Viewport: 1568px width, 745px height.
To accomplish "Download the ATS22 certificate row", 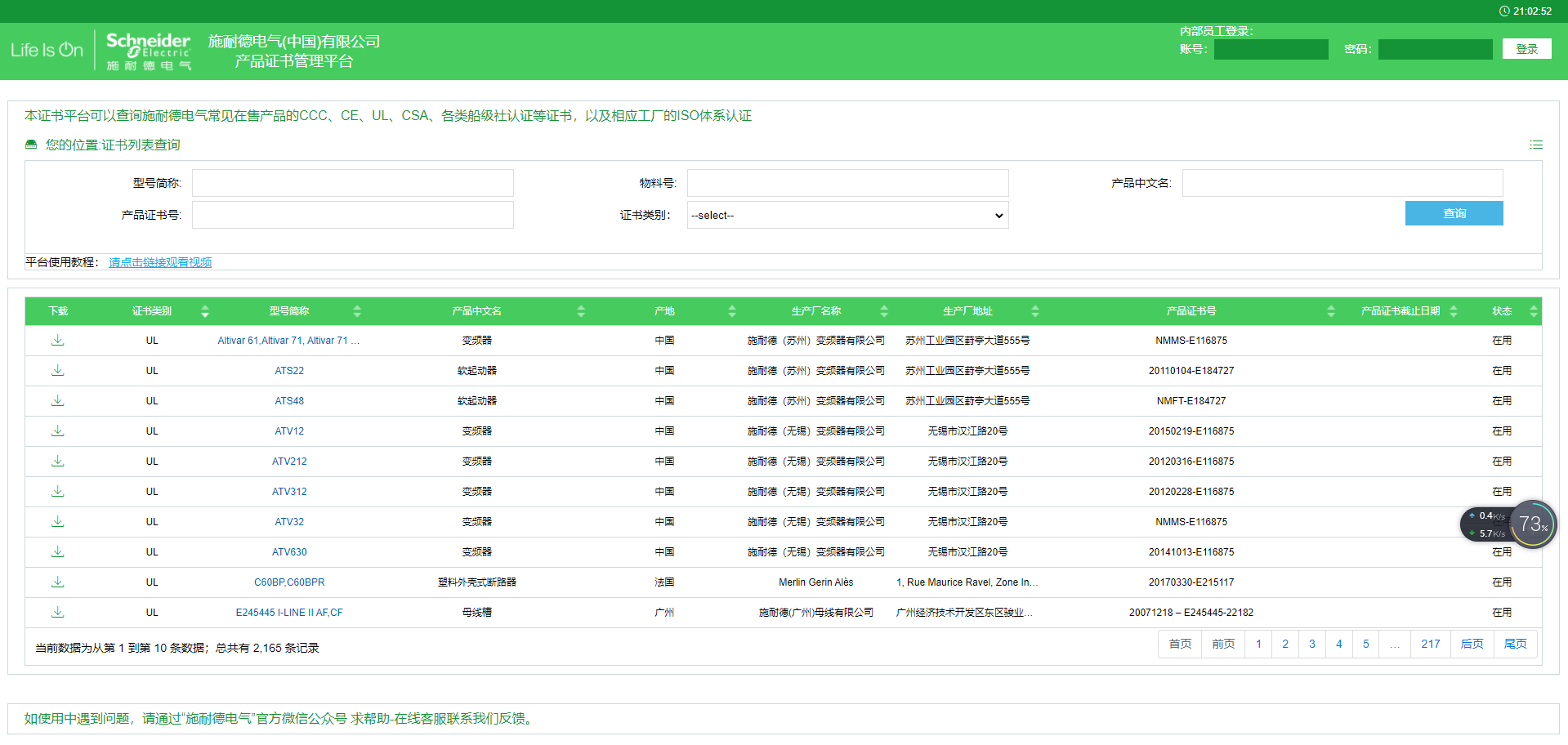I will [x=57, y=371].
